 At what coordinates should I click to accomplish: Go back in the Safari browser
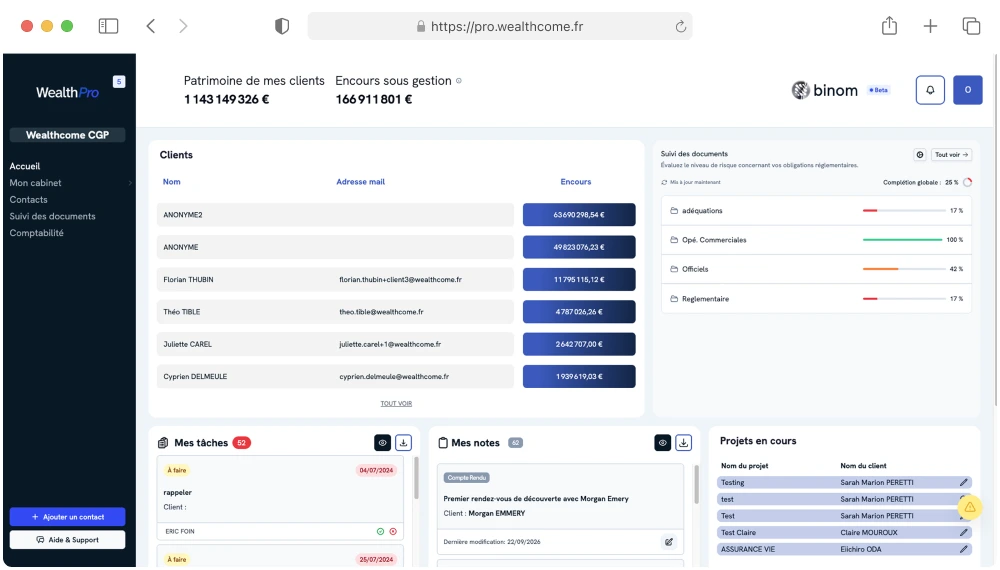(151, 26)
